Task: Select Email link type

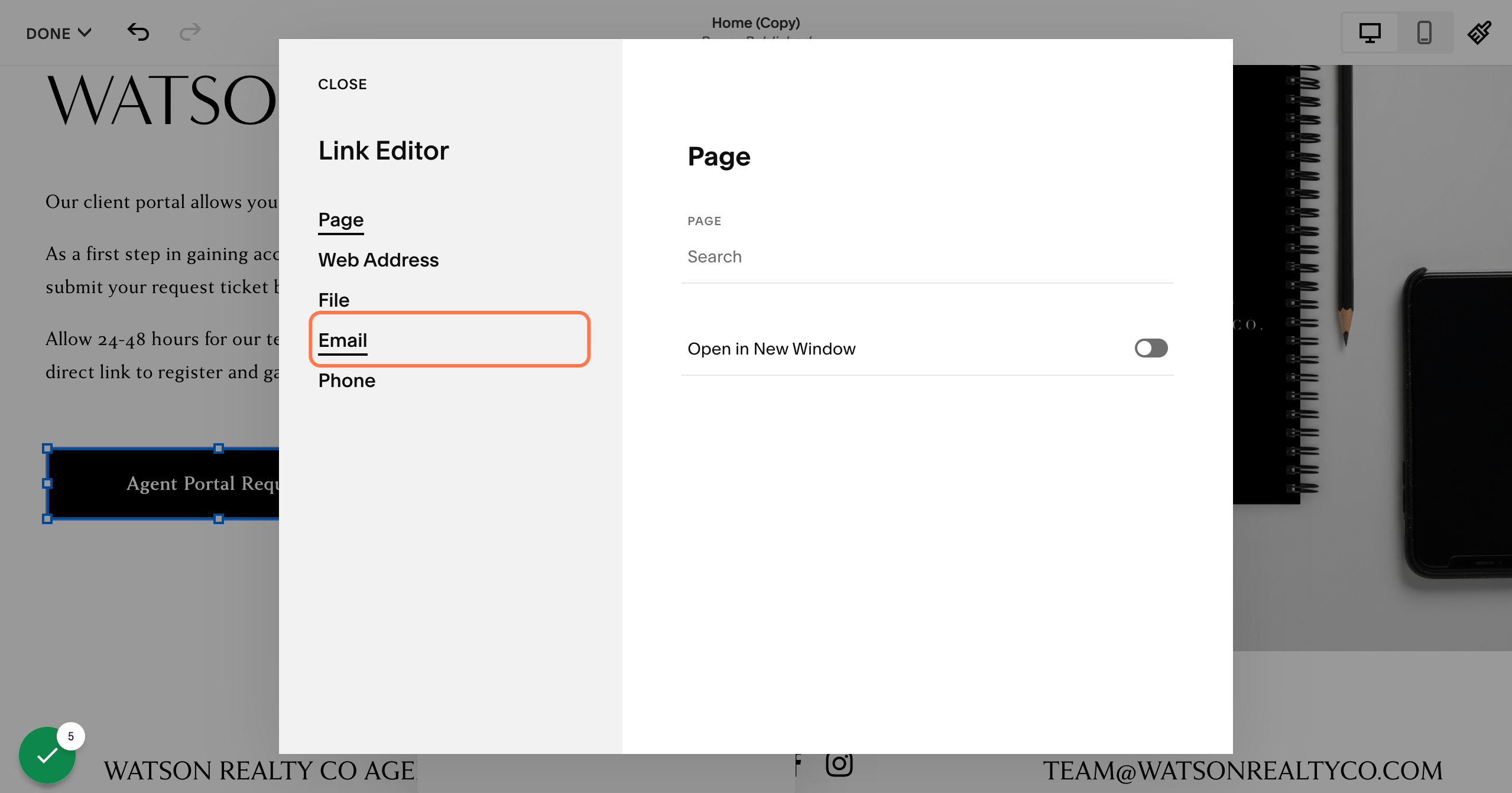Action: (x=343, y=340)
